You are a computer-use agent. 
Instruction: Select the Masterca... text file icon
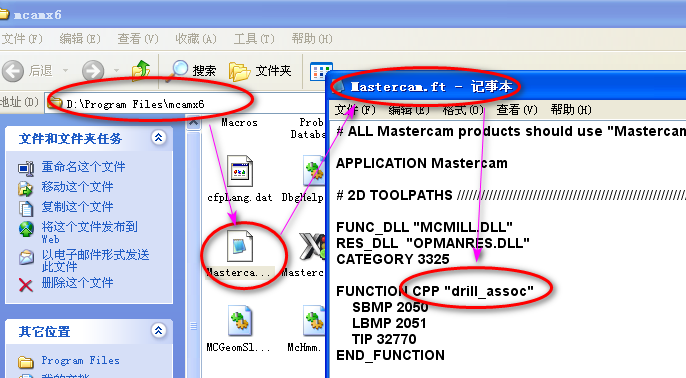click(x=240, y=245)
